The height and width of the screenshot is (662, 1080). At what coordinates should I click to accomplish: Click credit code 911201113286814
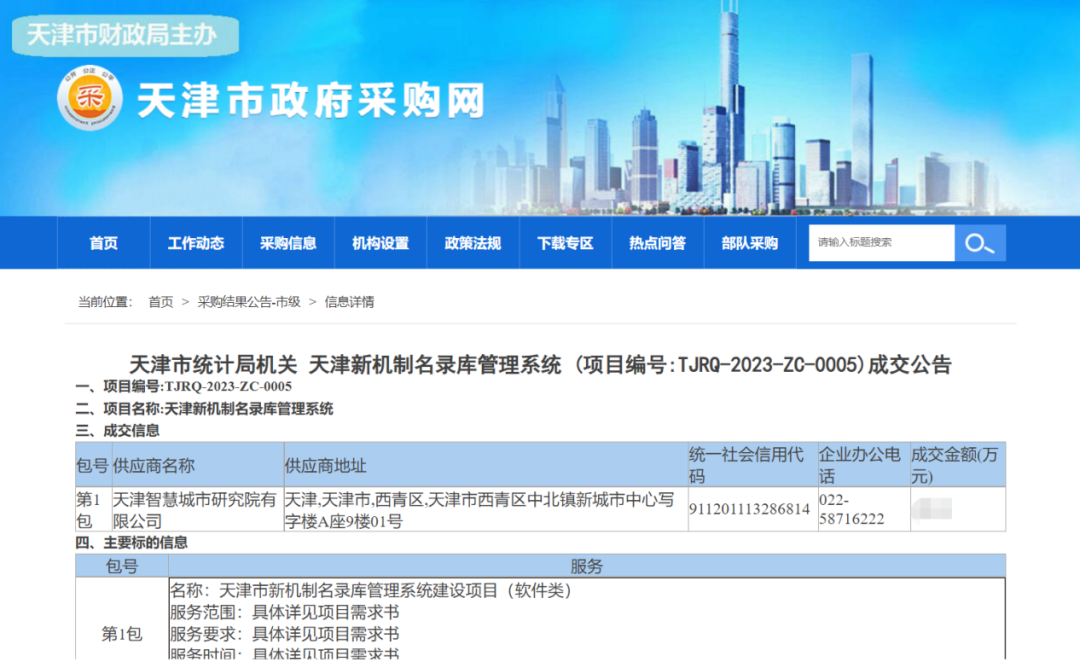[x=749, y=509]
